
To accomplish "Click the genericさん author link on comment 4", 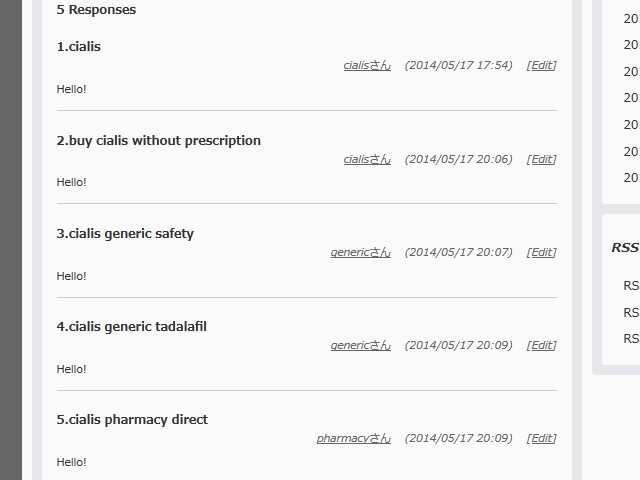I will coord(361,345).
